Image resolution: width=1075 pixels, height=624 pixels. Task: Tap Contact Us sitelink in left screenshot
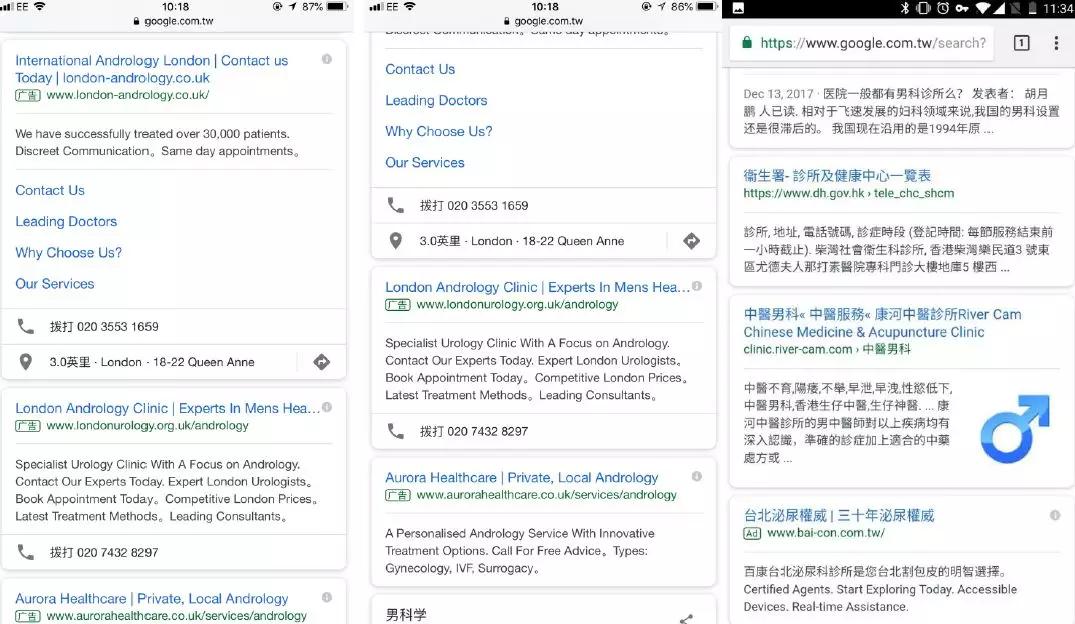click(x=50, y=190)
